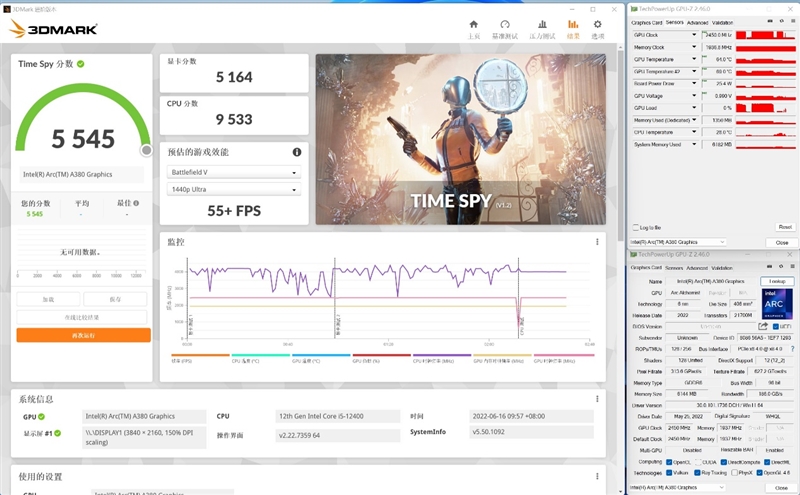Click the Time Spy hero image

[461, 138]
